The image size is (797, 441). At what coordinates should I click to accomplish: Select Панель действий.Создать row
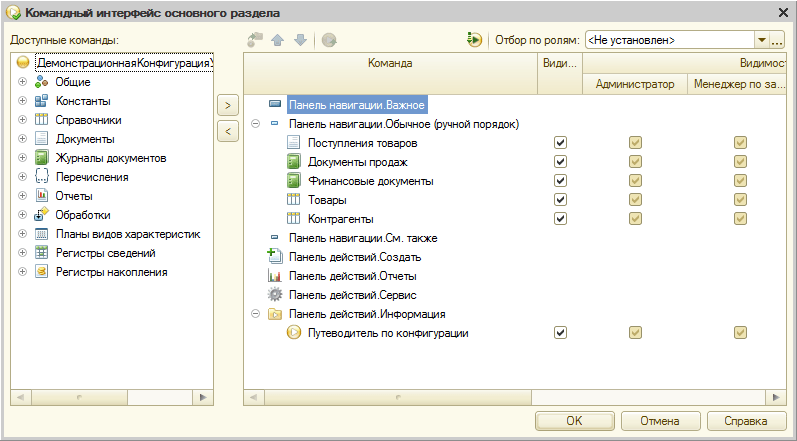(x=354, y=257)
